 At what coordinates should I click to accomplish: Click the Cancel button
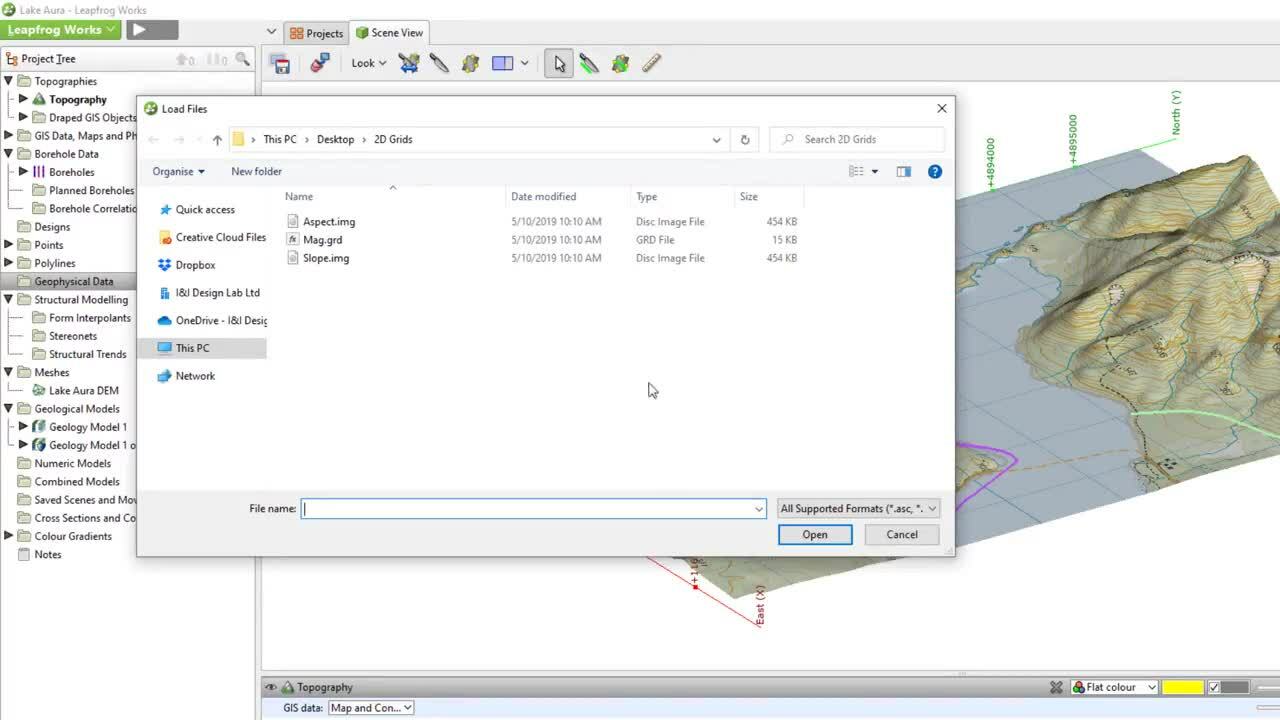pyautogui.click(x=902, y=534)
